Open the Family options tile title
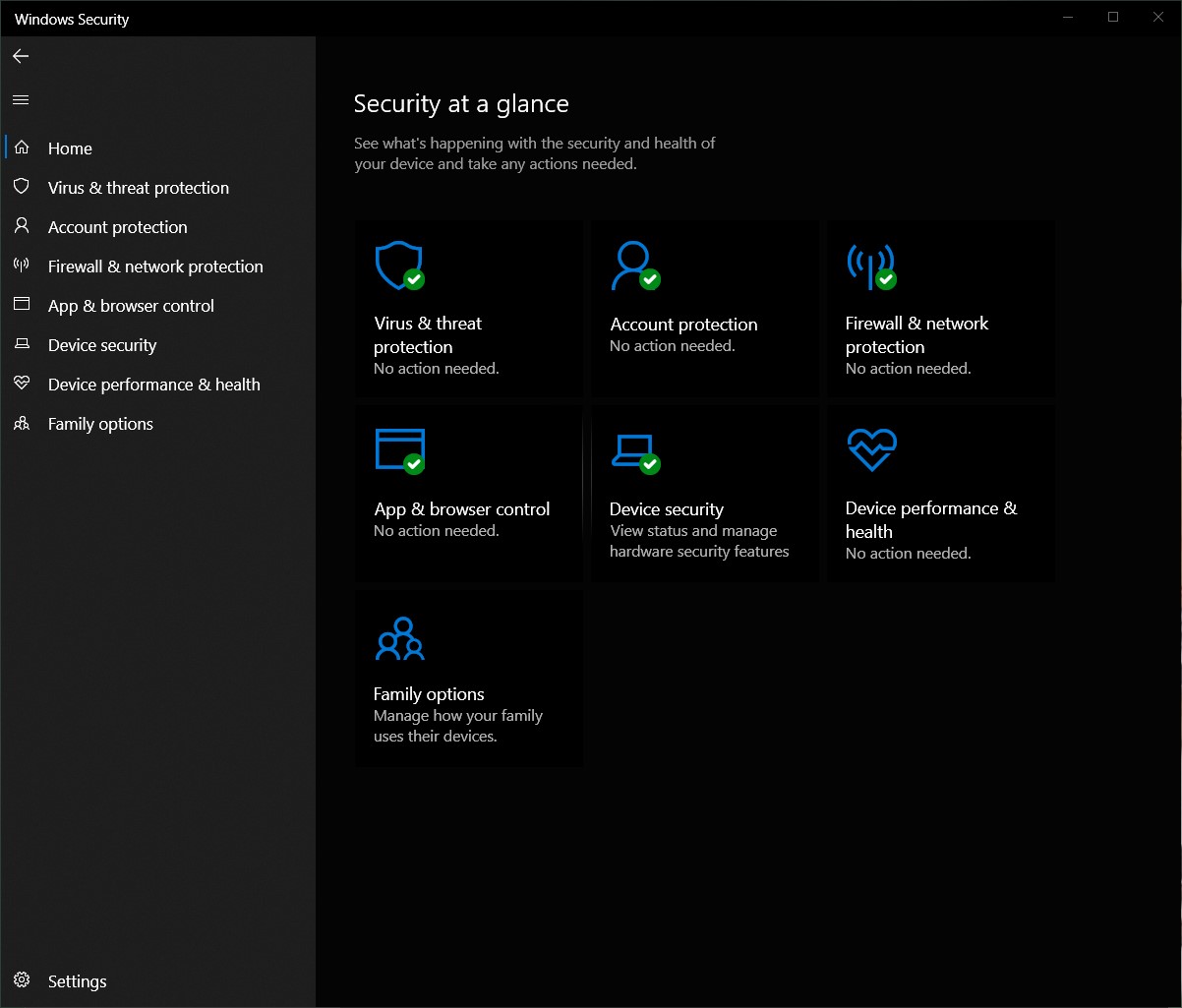Screen dimensions: 1182x1008 click(x=429, y=693)
